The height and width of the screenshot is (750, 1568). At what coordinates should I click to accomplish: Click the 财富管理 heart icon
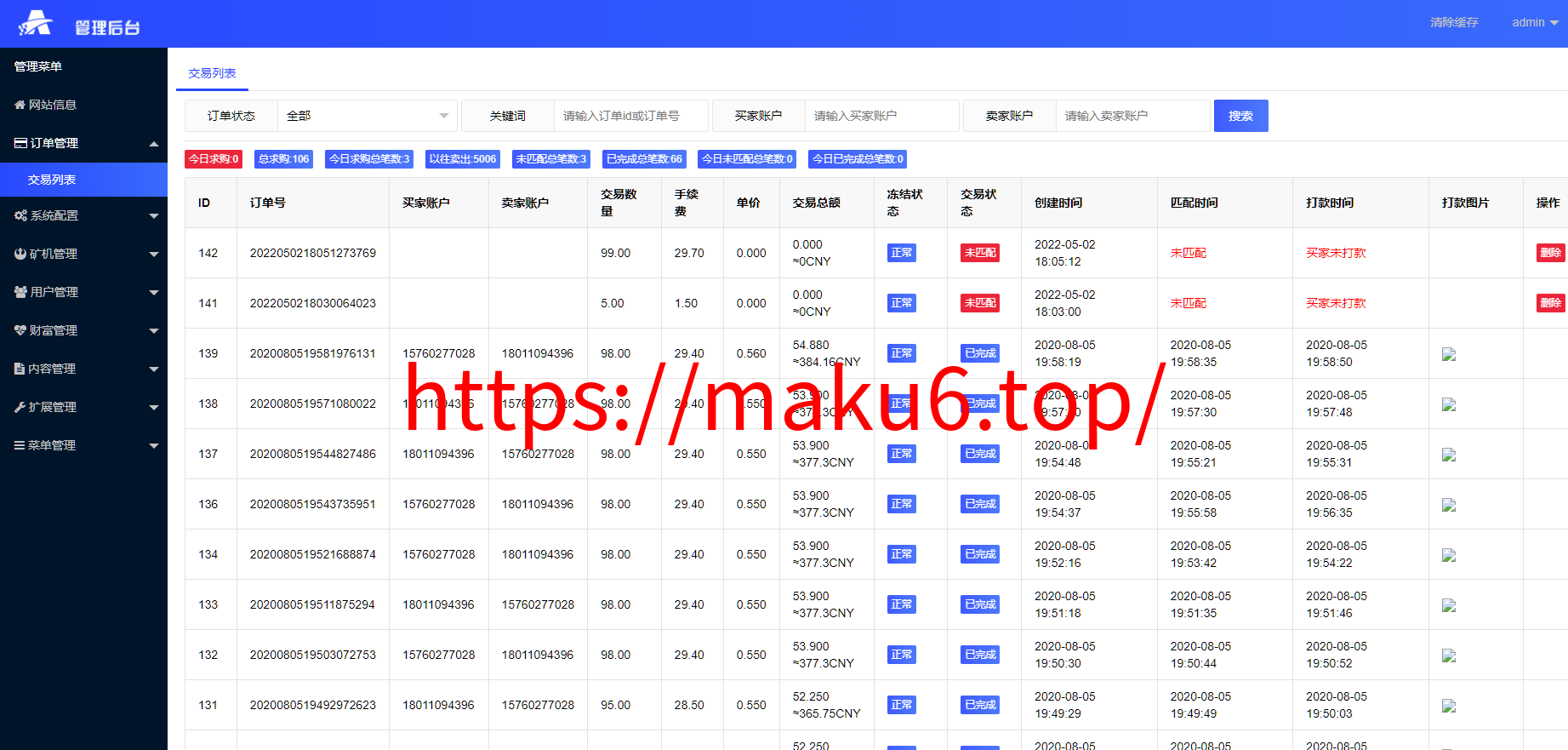pyautogui.click(x=20, y=330)
